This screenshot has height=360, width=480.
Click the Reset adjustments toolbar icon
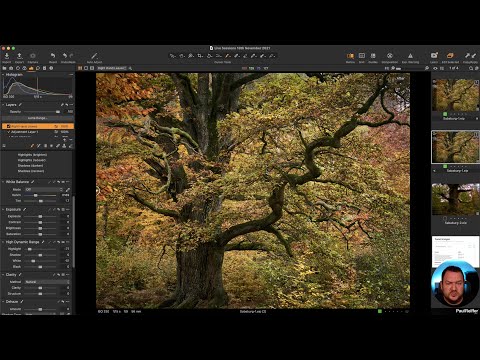pos(53,56)
